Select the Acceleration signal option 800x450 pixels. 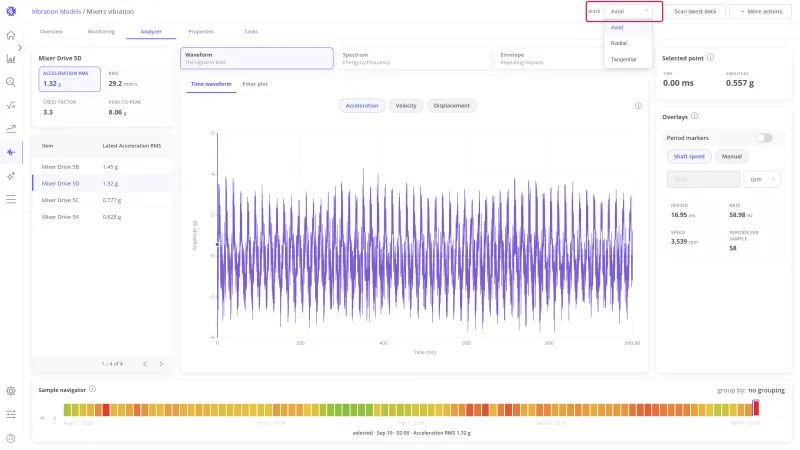click(x=362, y=106)
